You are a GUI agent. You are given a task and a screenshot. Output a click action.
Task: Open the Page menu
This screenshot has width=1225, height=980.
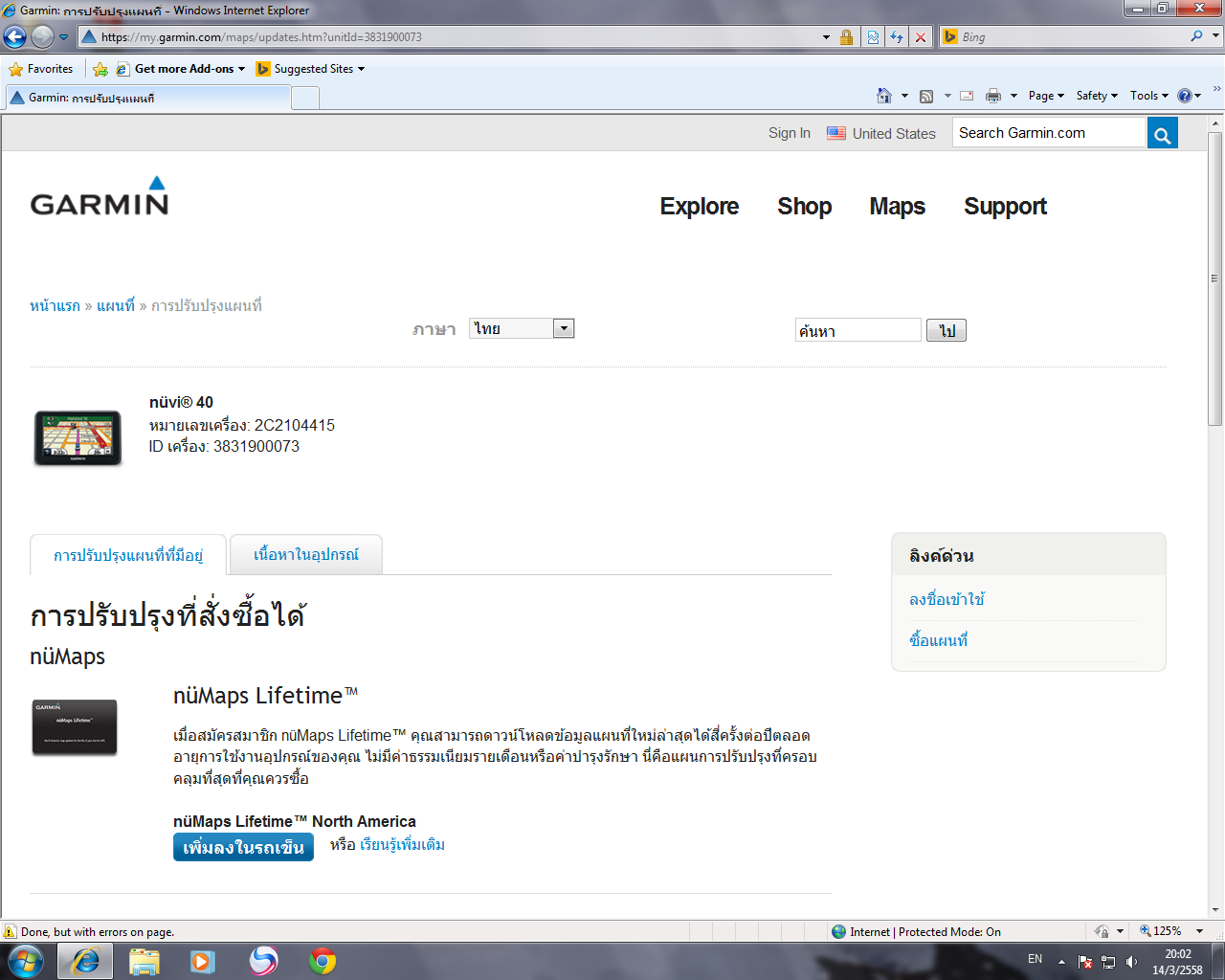pyautogui.click(x=1046, y=96)
